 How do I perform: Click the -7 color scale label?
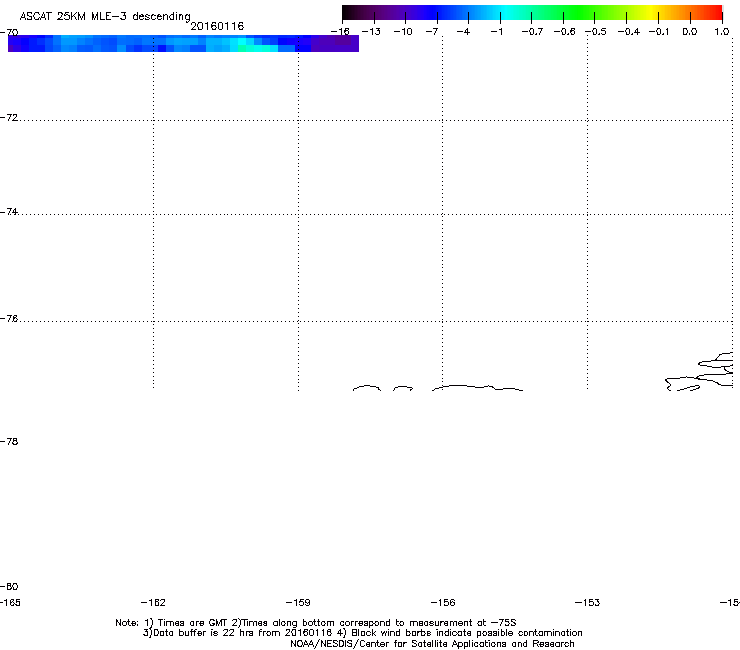pyautogui.click(x=432, y=32)
